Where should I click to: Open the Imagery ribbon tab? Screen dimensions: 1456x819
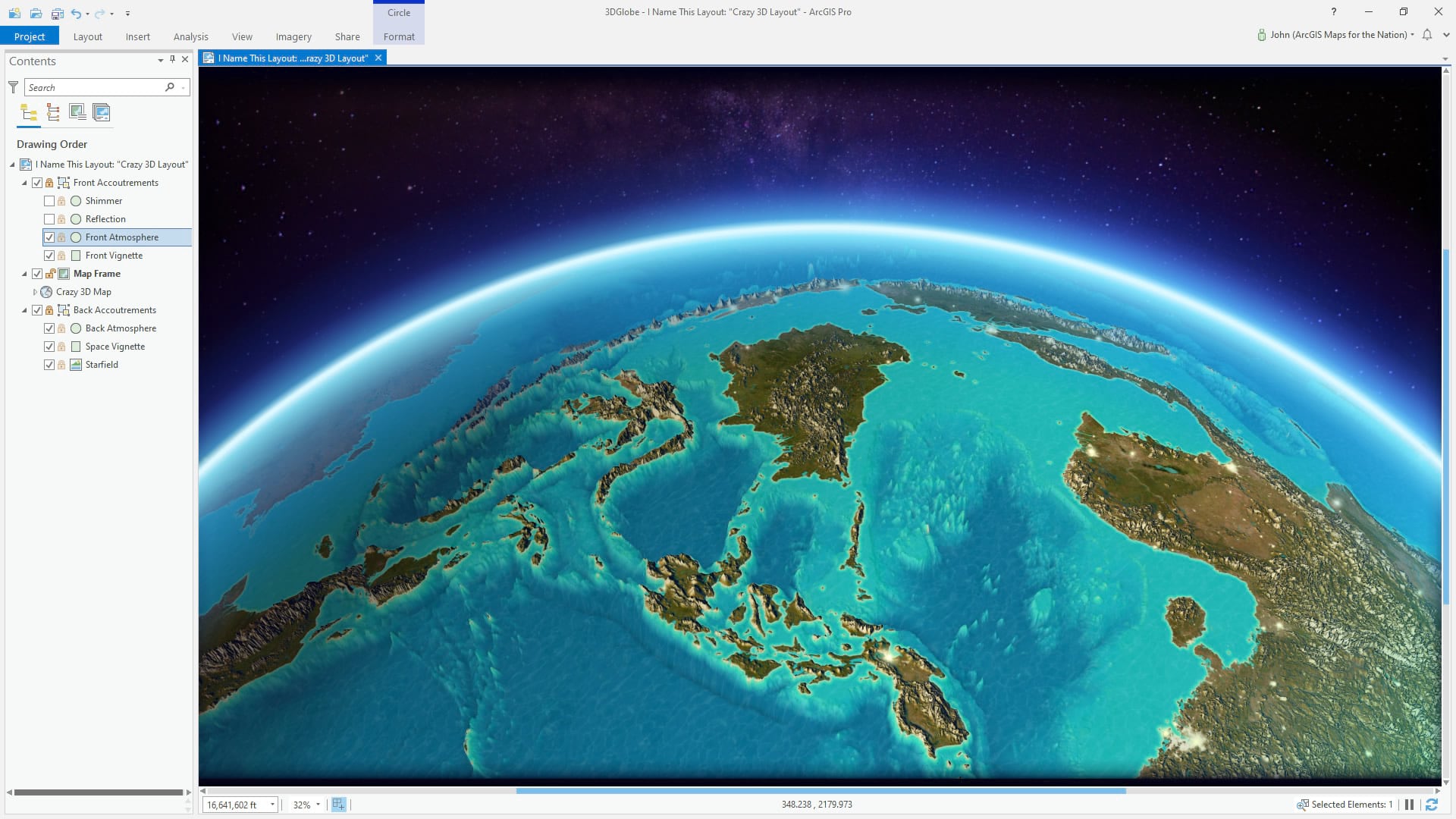293,36
